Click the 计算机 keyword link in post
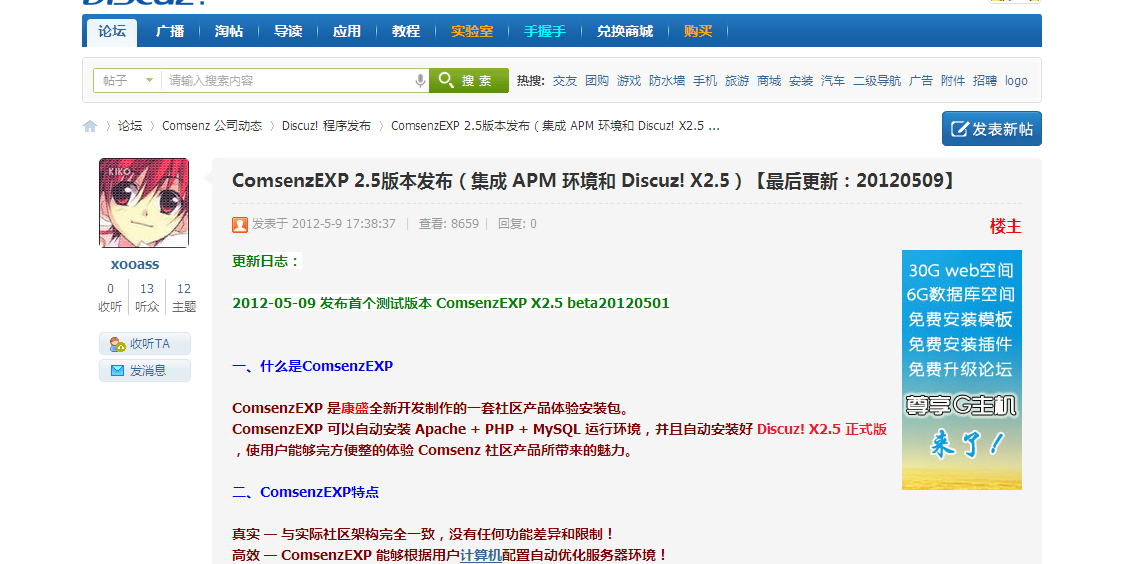 (x=481, y=555)
